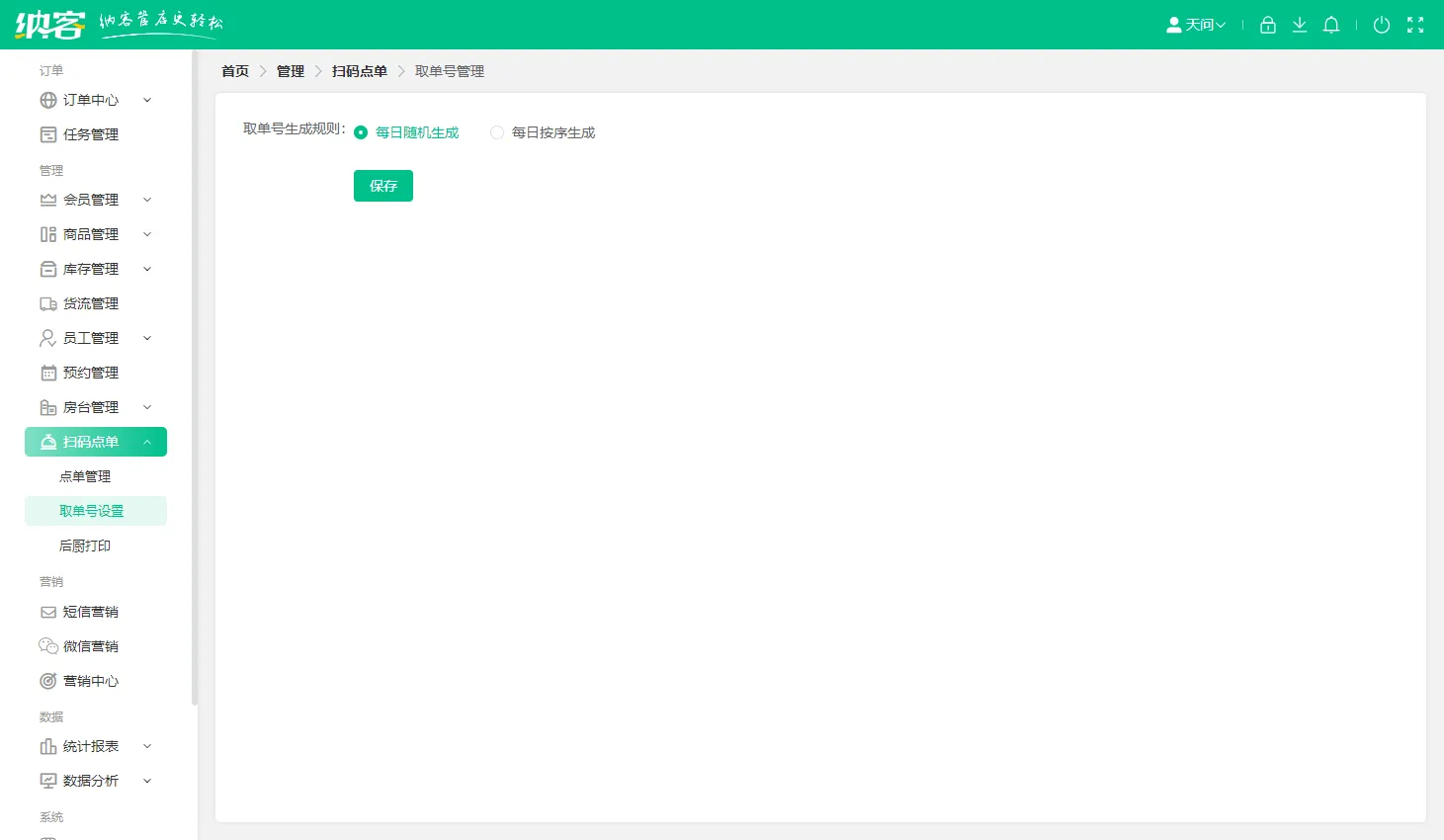This screenshot has height=840, width=1444.
Task: Click the 微信营销 WeChat icon
Action: [x=47, y=646]
